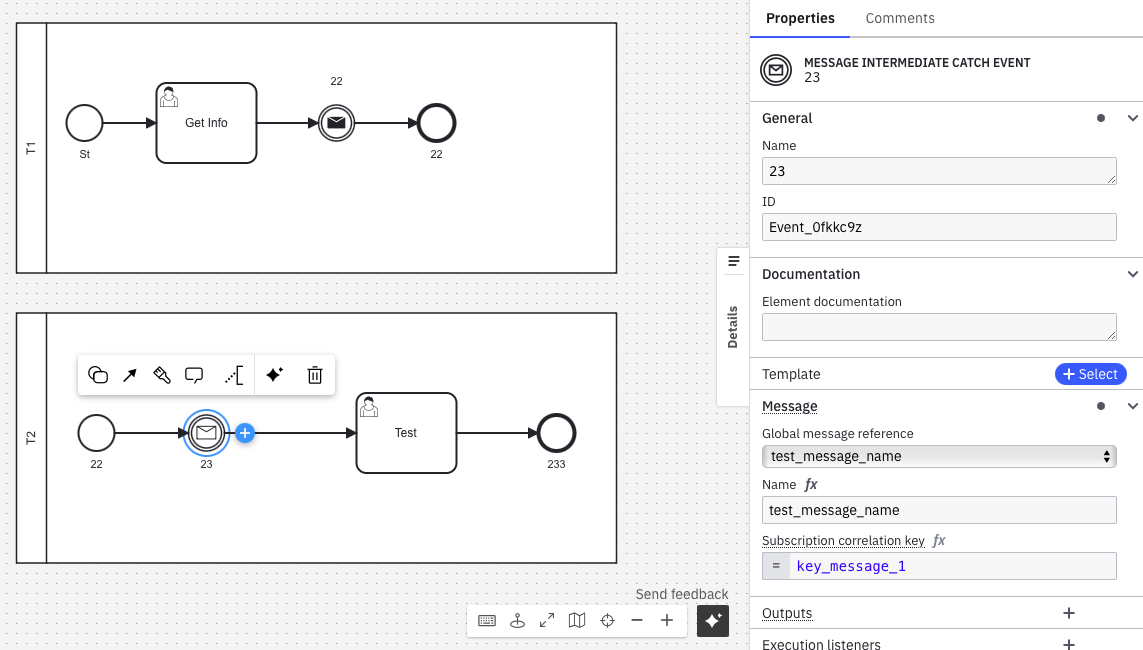This screenshot has height=650, width=1143.
Task: Click the Send feedback link
Action: tap(682, 594)
